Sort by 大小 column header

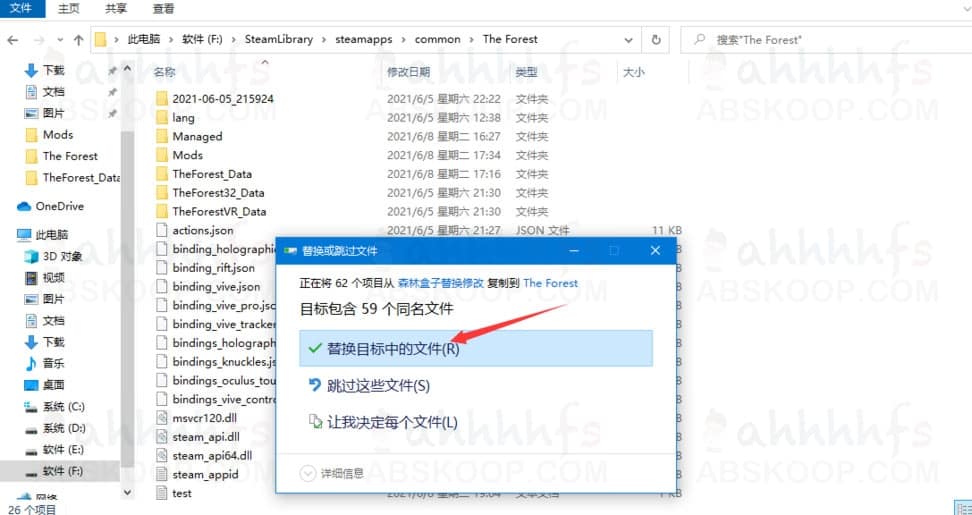pyautogui.click(x=634, y=73)
